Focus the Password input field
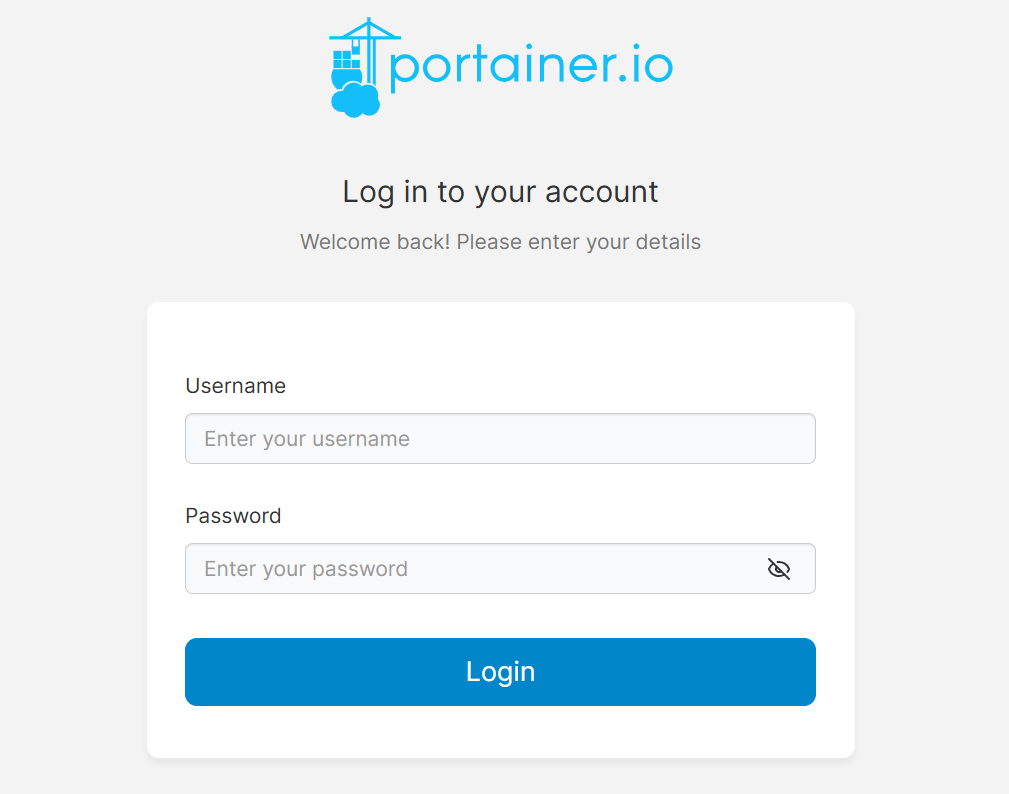Viewport: 1009px width, 794px height. (470, 569)
